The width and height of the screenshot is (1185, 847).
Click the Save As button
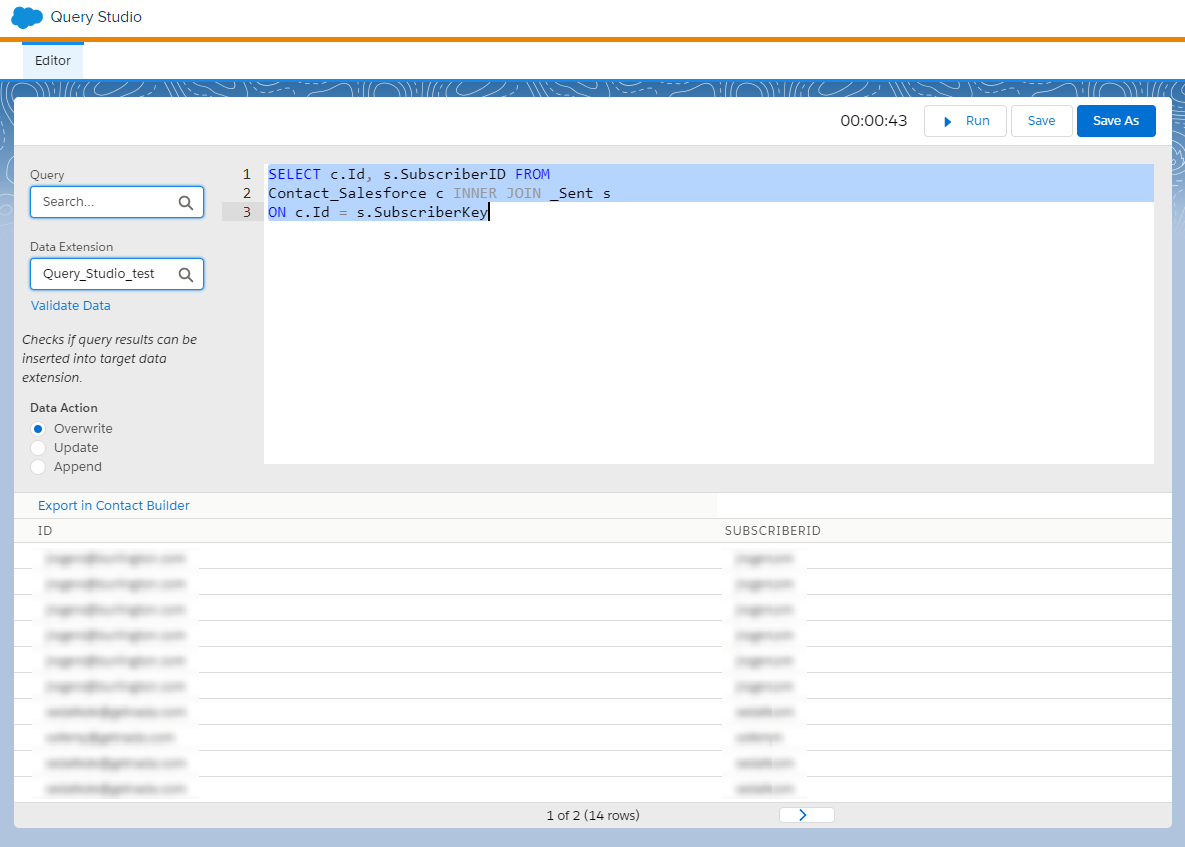[x=1115, y=121]
